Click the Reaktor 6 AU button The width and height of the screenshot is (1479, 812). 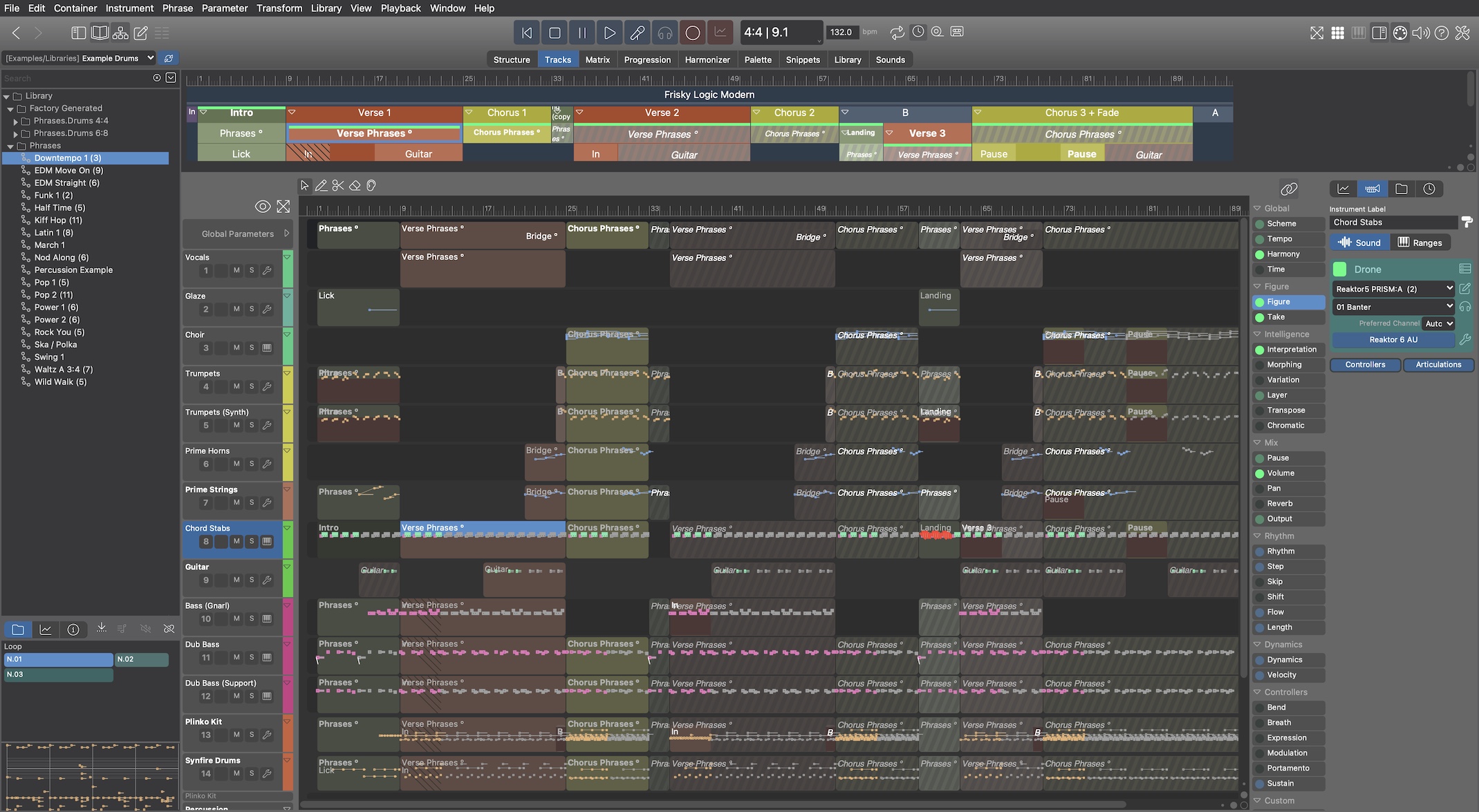click(1393, 340)
